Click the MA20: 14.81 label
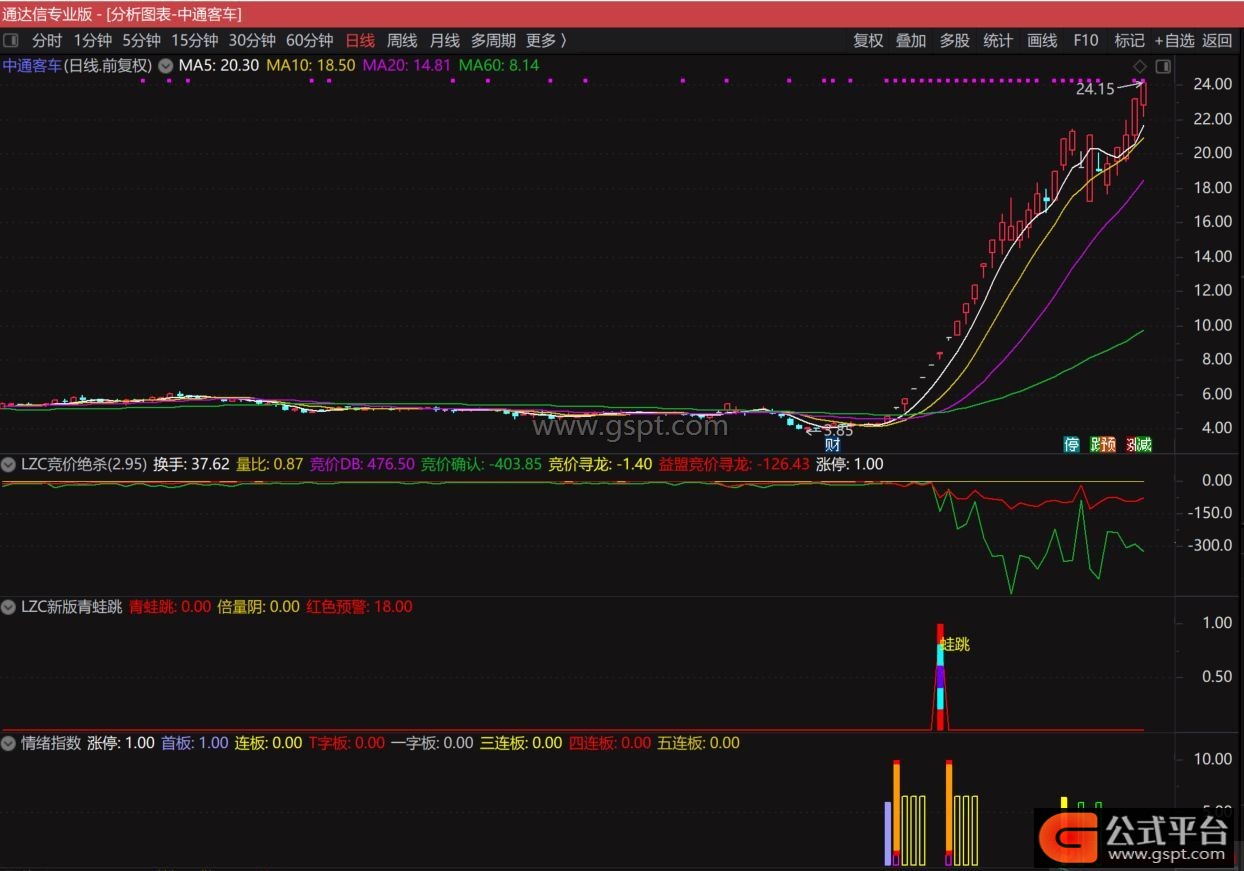The width and height of the screenshot is (1244, 871). tap(407, 66)
